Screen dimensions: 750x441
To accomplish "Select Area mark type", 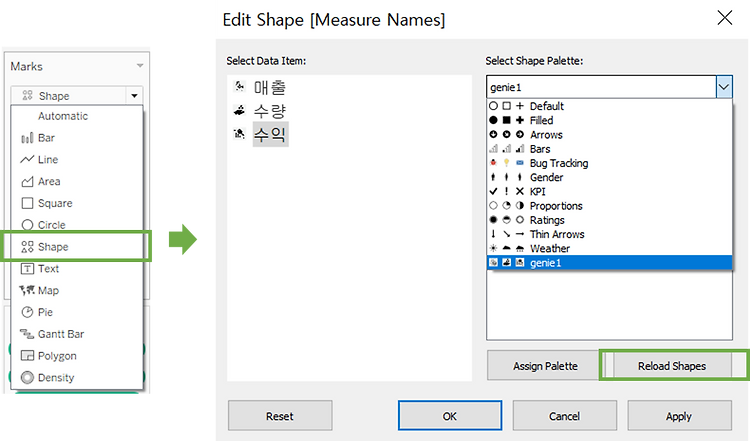I will click(77, 181).
